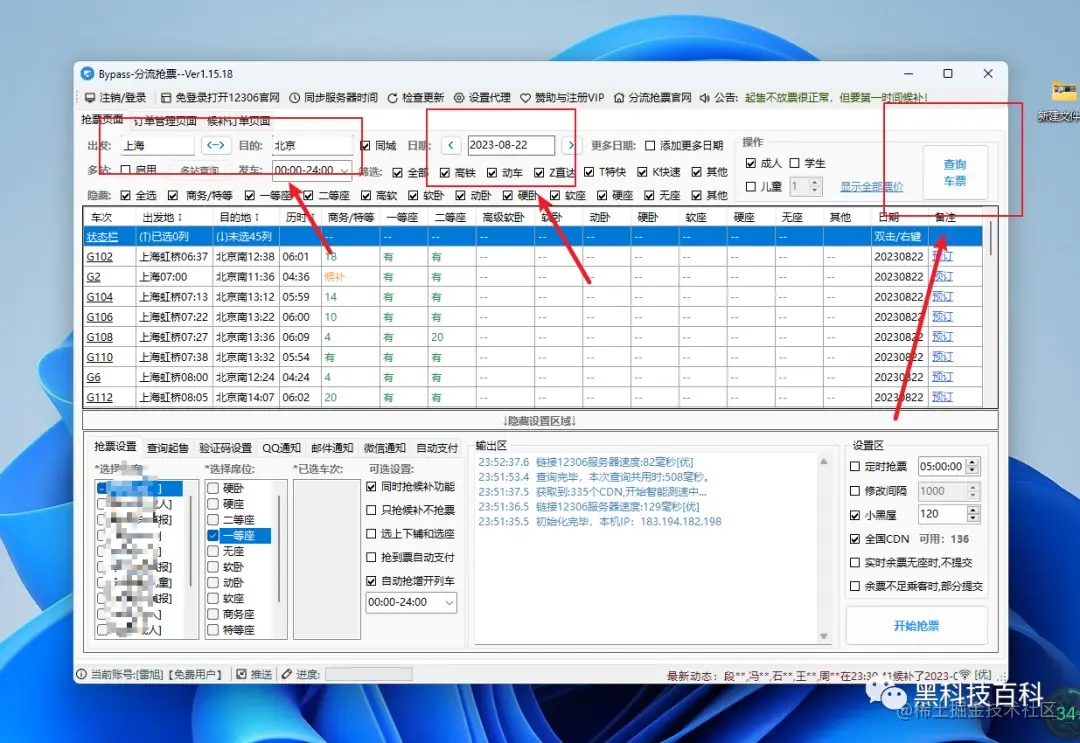Enable the 儿童 checkbox
The width and height of the screenshot is (1080, 743).
(751, 187)
